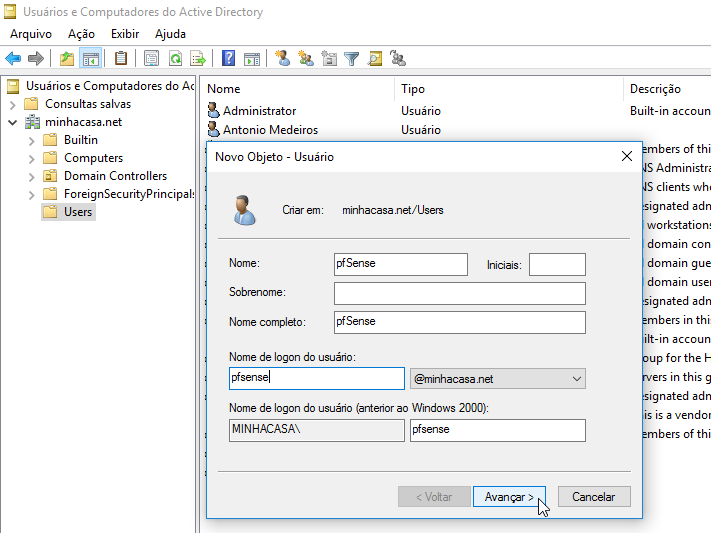This screenshot has height=533, width=711.
Task: Click the clipboard paste toolbar icon
Action: pos(121,59)
